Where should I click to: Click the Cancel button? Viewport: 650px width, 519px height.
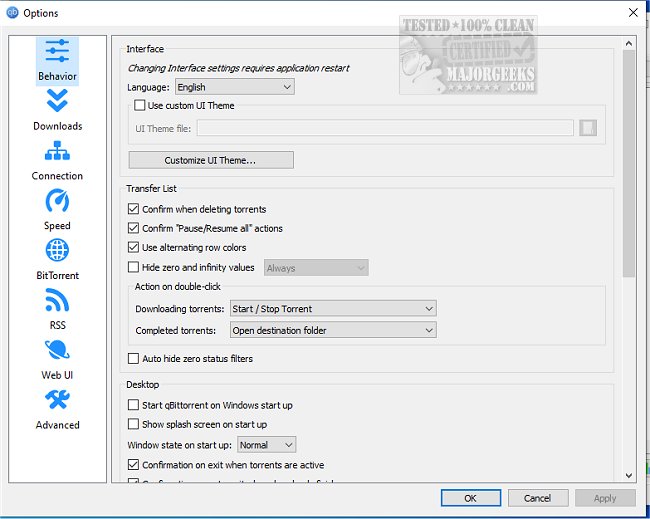click(x=538, y=498)
